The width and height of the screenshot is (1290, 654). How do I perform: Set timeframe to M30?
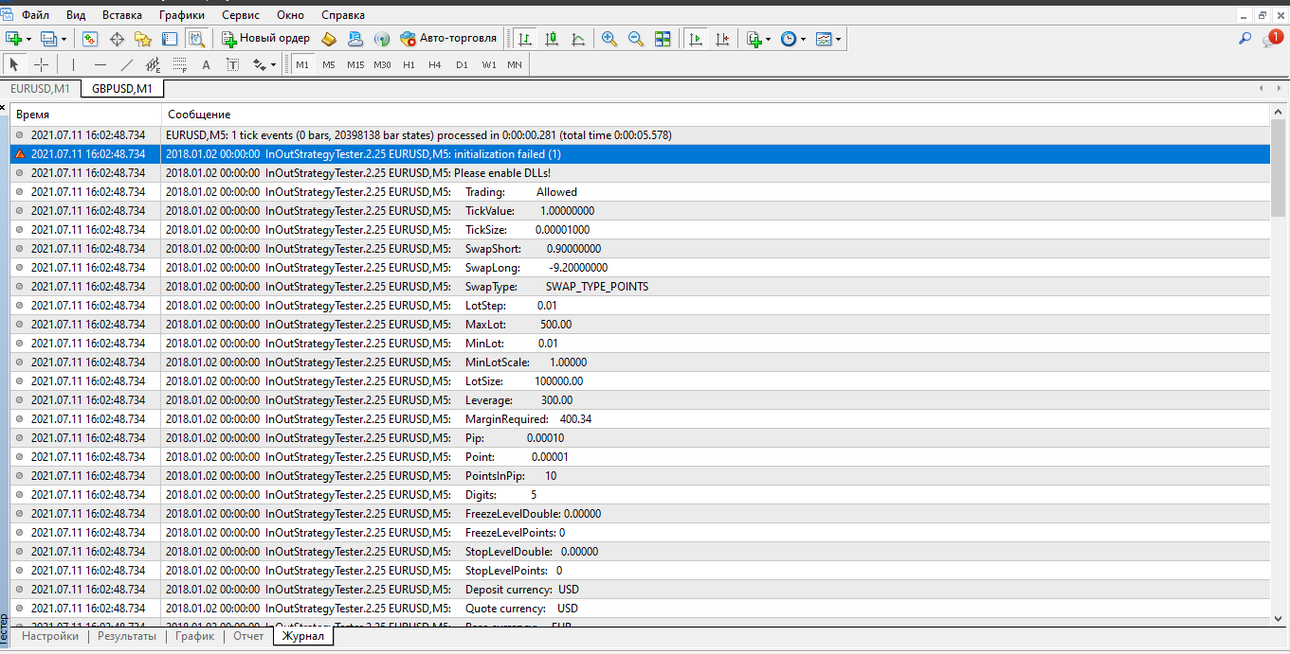click(382, 64)
